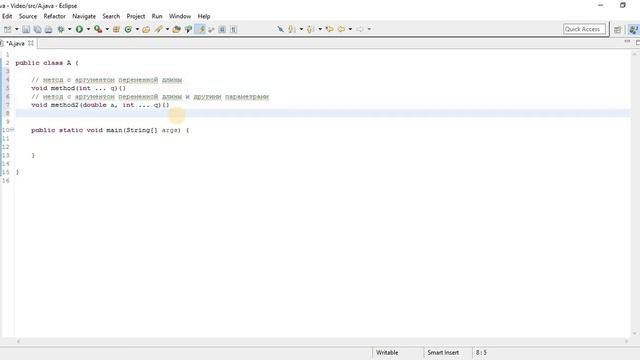Toggle block selection mode icon

click(222, 29)
